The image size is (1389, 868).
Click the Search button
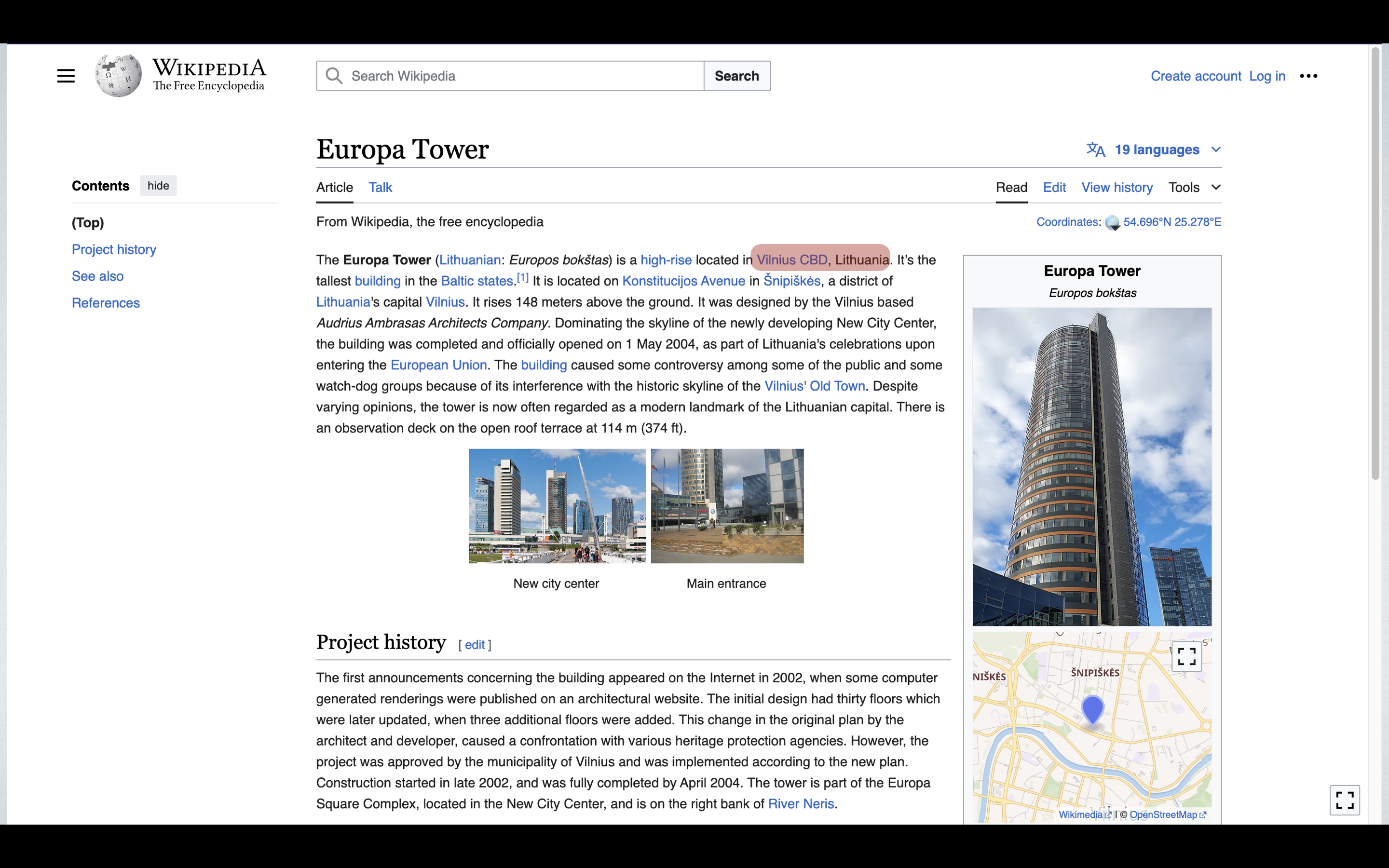point(736,76)
